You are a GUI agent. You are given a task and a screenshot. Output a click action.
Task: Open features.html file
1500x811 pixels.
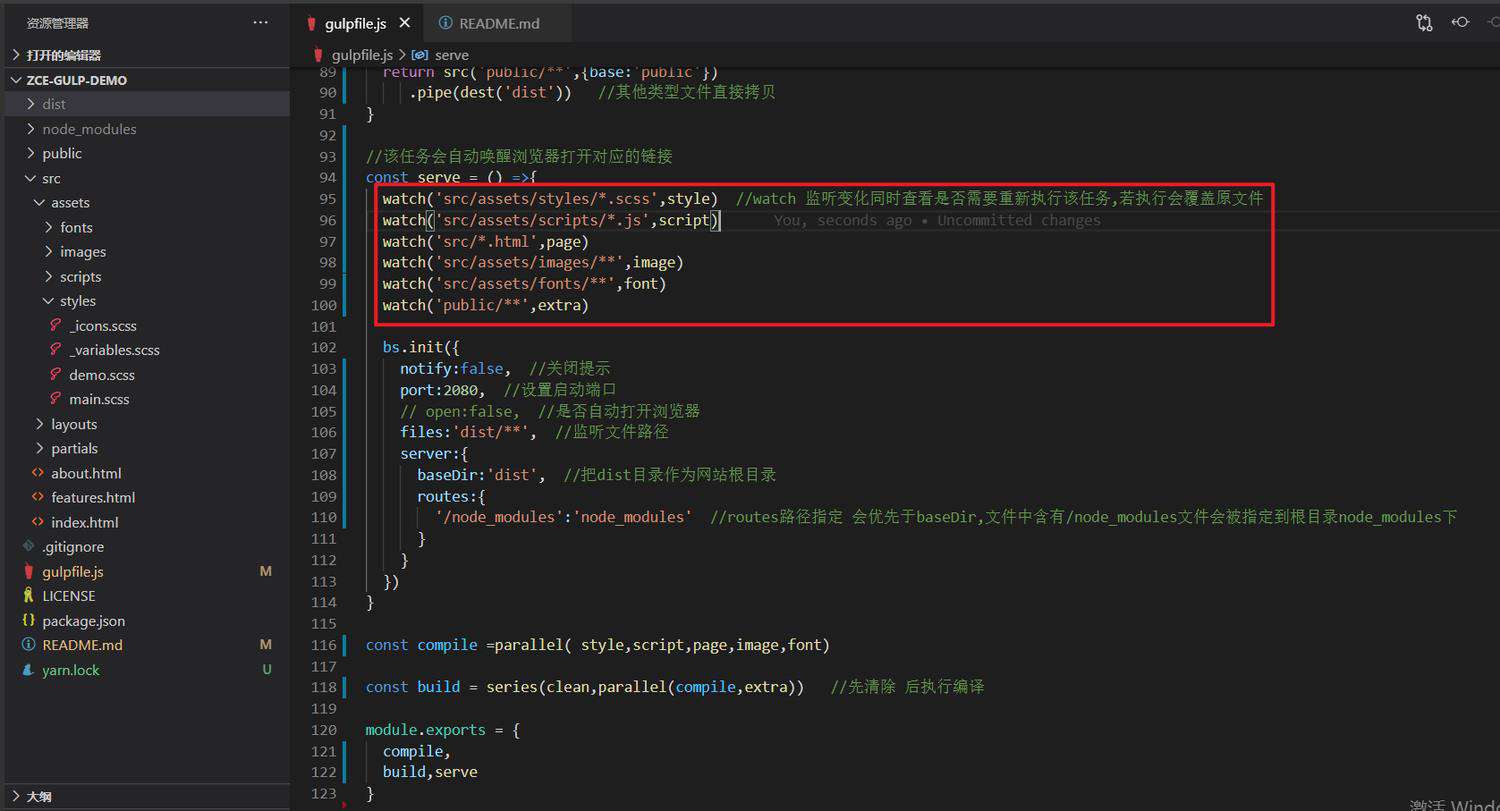pos(147,497)
